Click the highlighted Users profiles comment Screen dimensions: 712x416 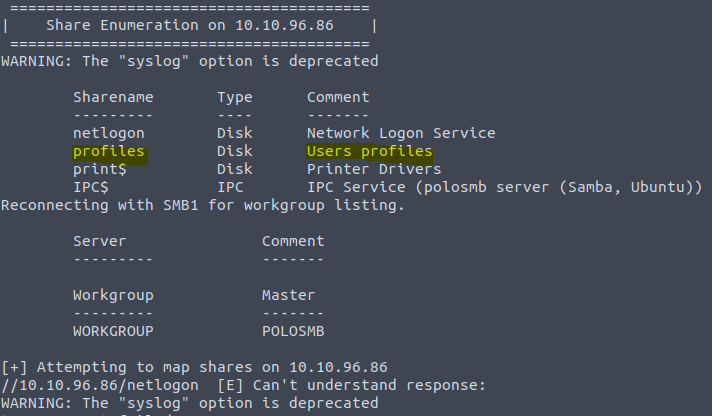tap(370, 151)
